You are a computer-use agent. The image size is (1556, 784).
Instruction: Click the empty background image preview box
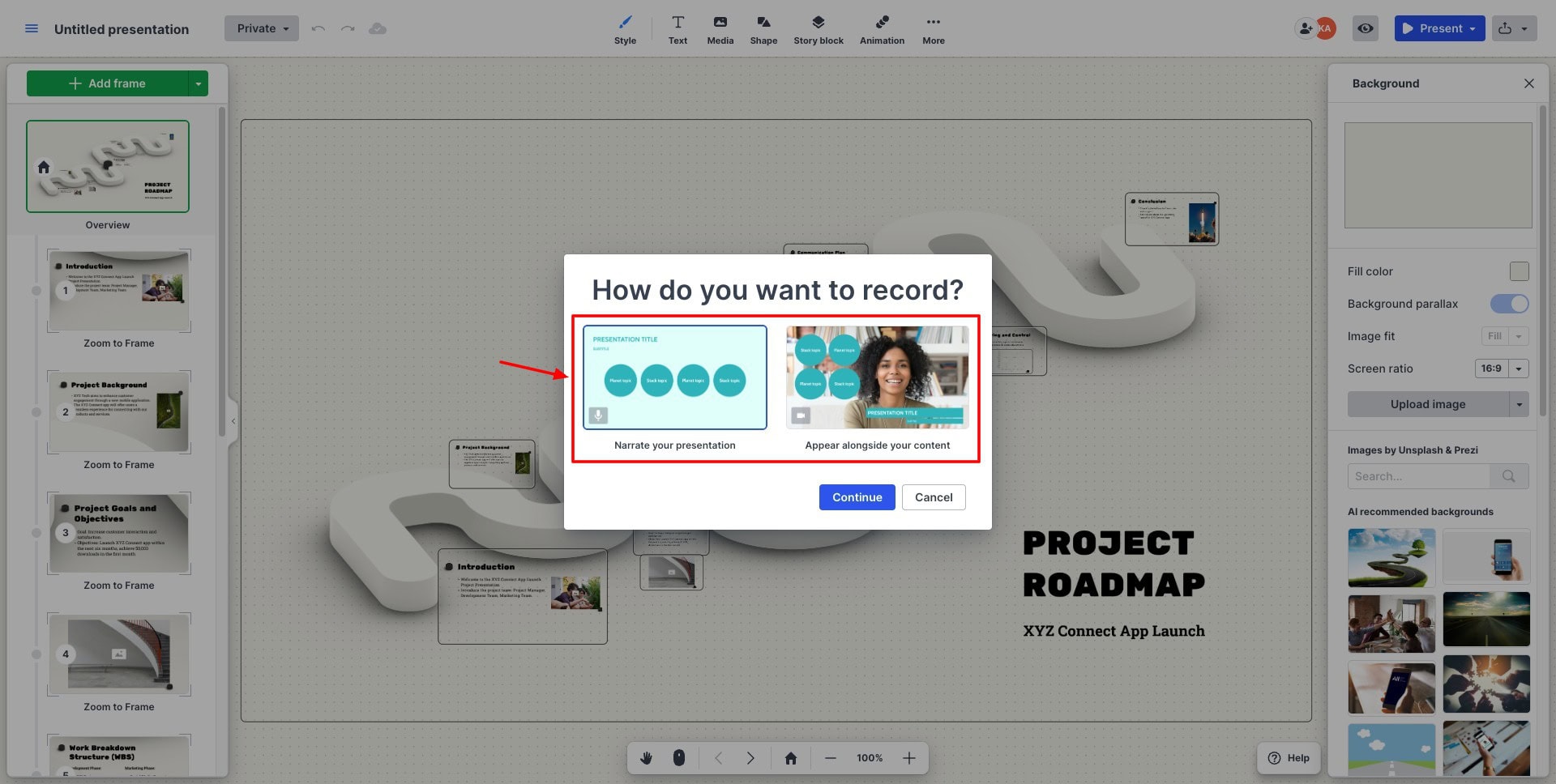1438,175
